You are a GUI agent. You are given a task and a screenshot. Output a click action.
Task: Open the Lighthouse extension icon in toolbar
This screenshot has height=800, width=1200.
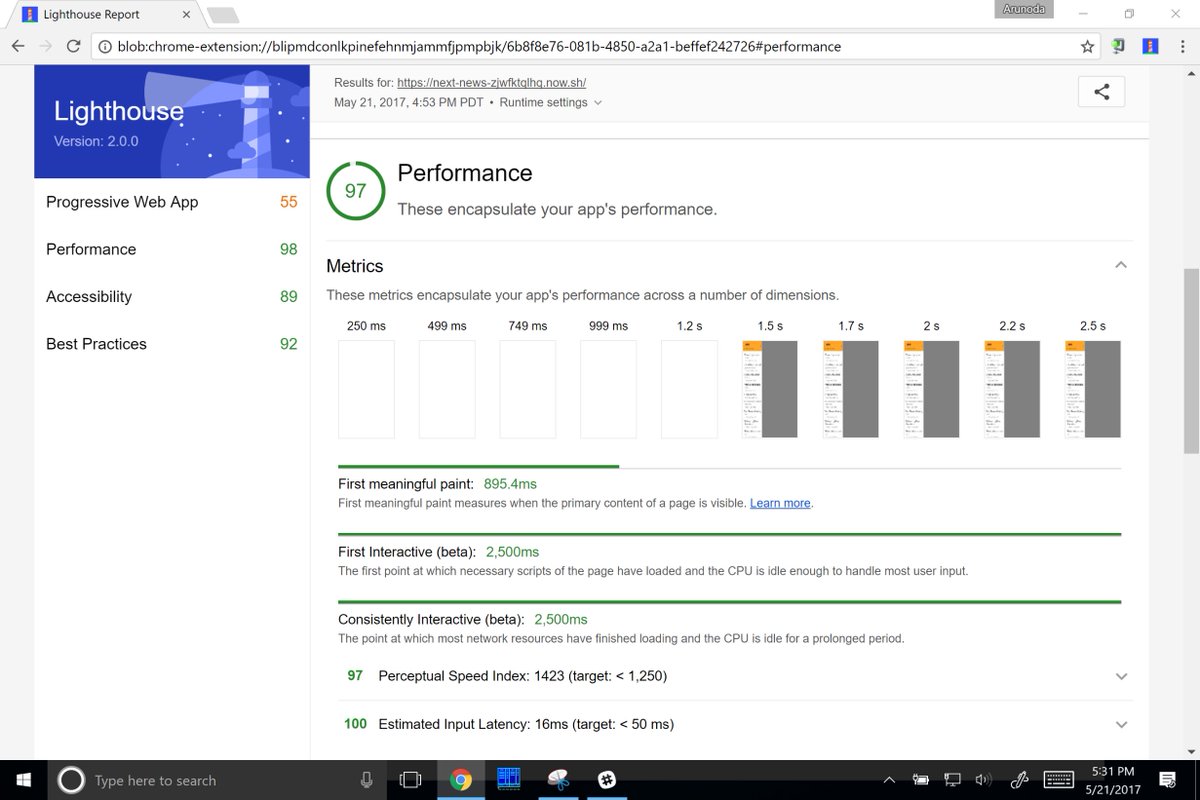(x=1151, y=46)
